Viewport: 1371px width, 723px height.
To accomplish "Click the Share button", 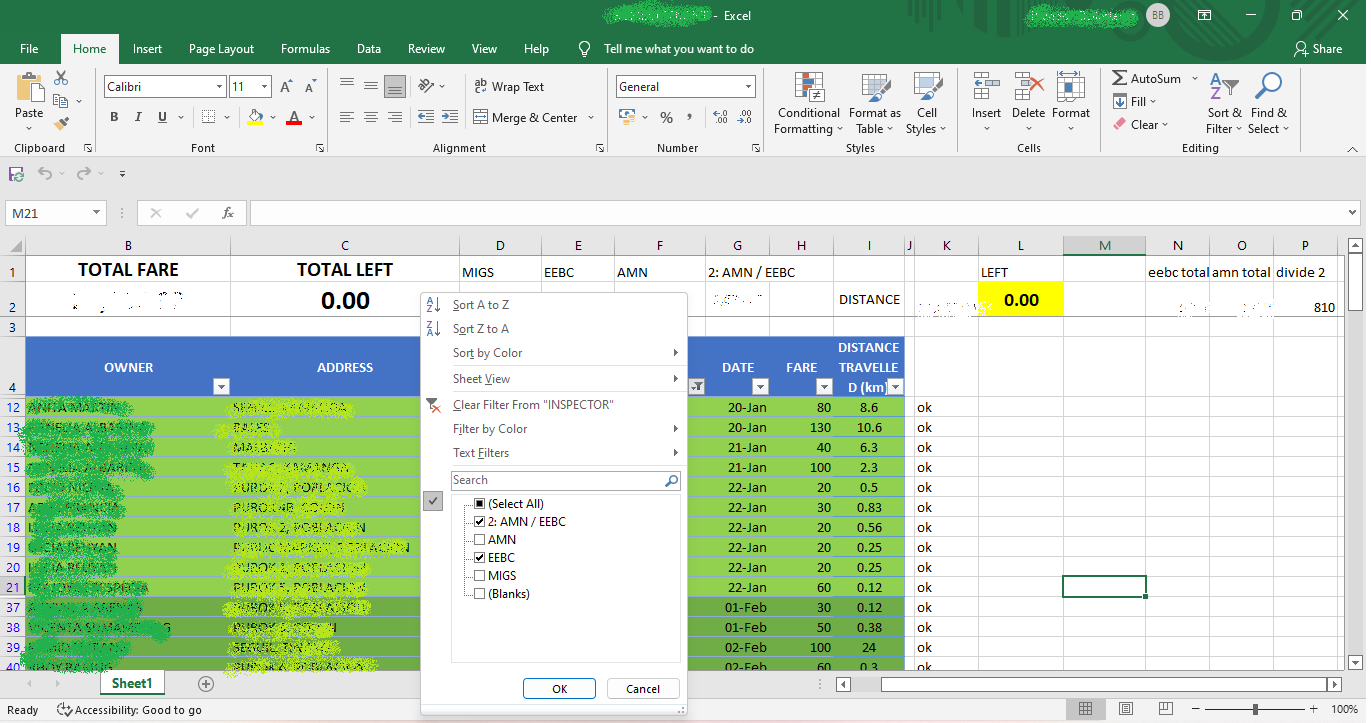I will click(1318, 49).
